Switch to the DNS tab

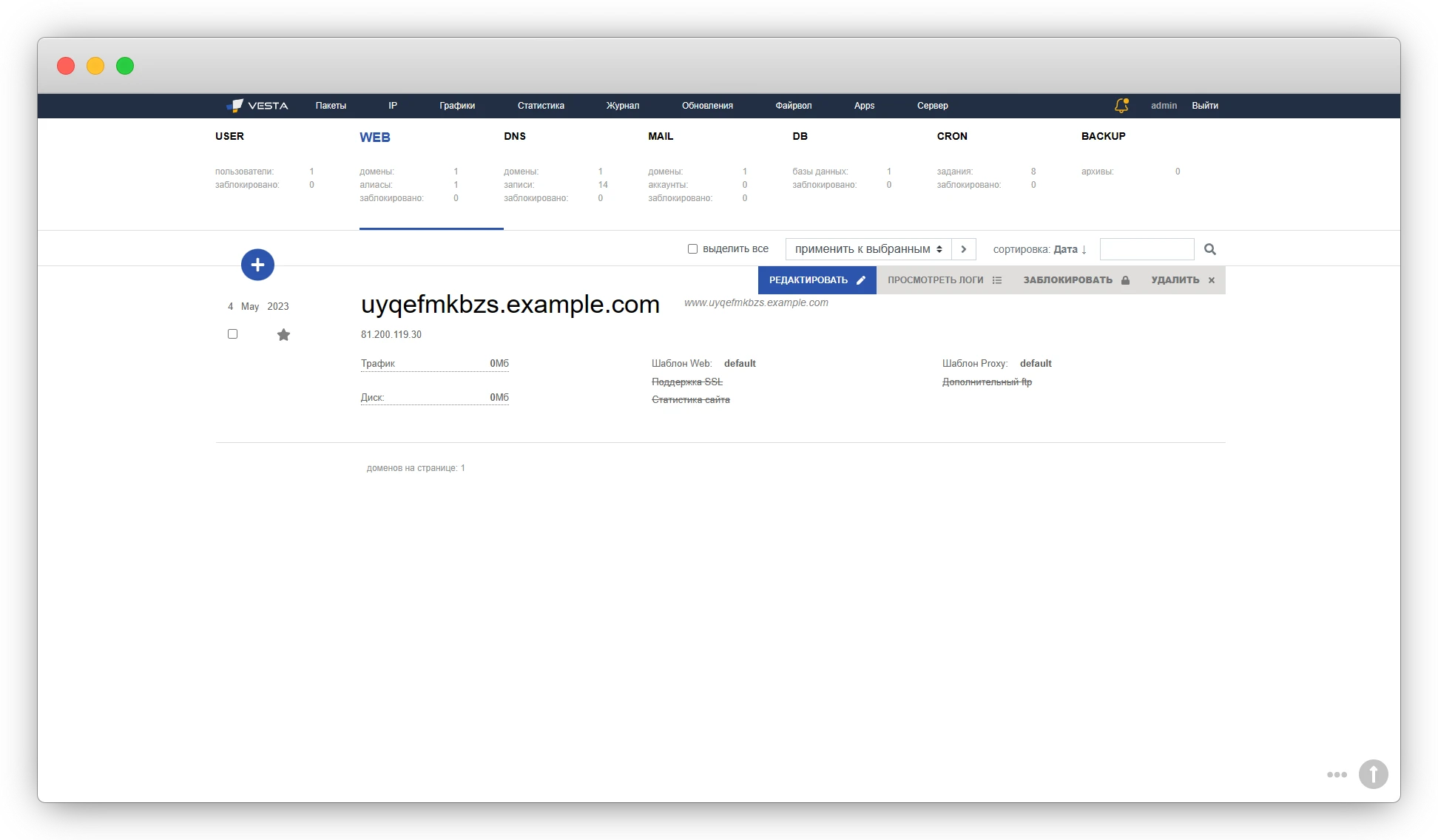coord(514,136)
